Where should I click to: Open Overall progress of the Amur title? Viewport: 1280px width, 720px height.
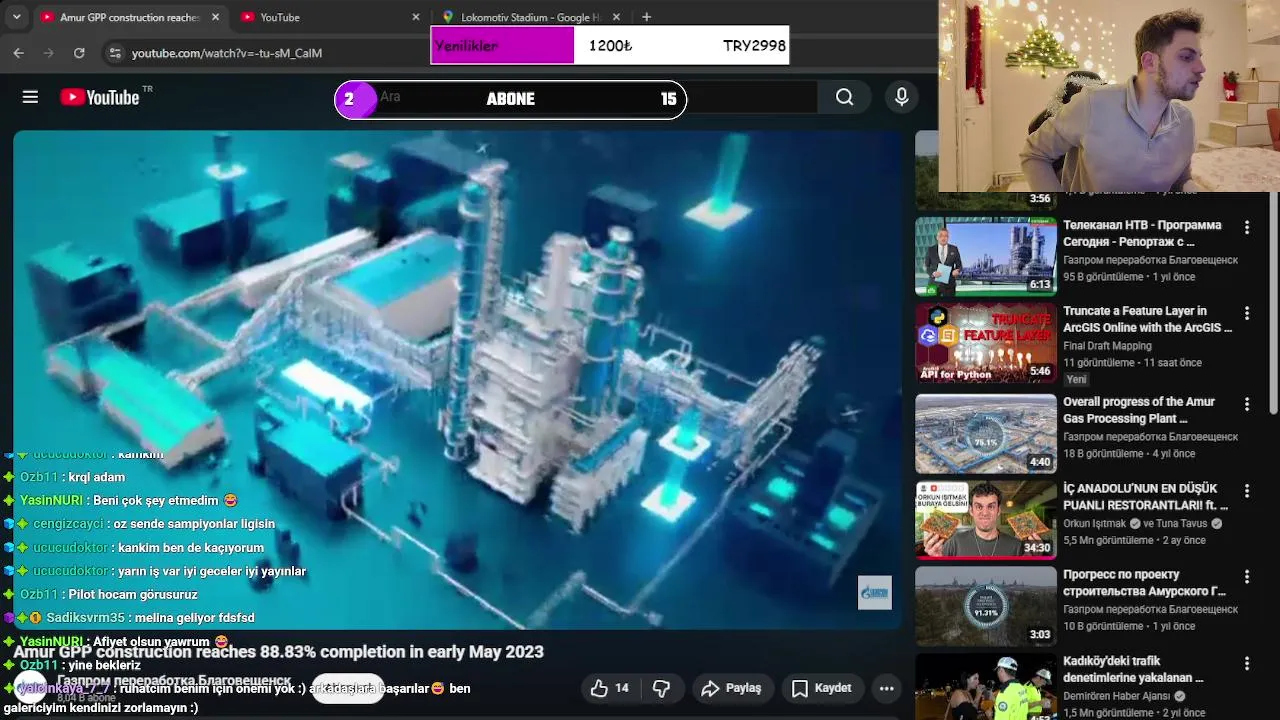(1139, 410)
